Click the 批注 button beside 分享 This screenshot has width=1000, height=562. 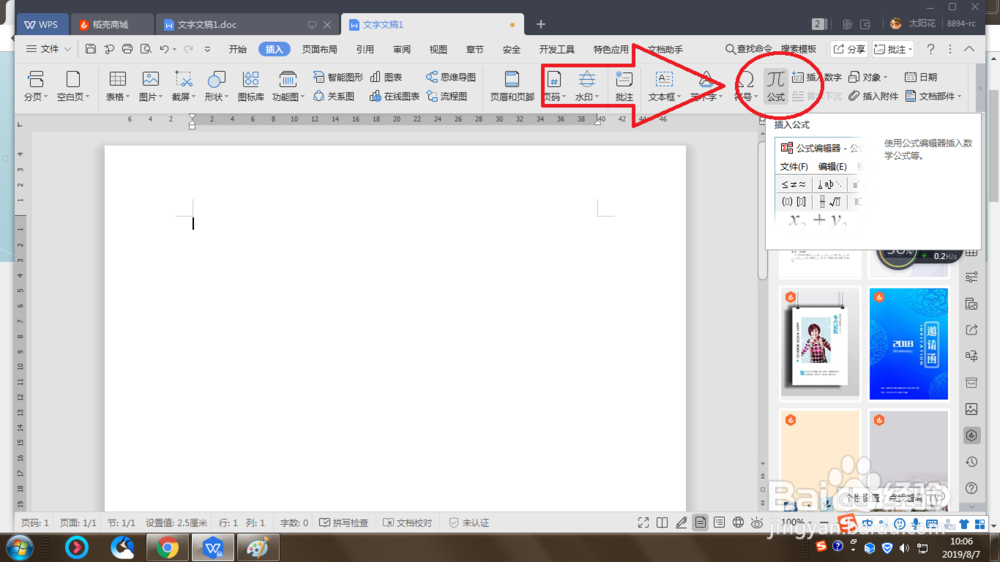[893, 49]
